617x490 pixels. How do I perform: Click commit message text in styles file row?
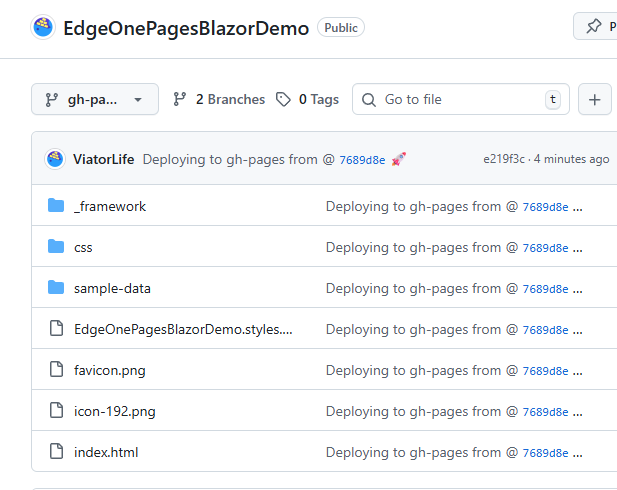pyautogui.click(x=422, y=329)
